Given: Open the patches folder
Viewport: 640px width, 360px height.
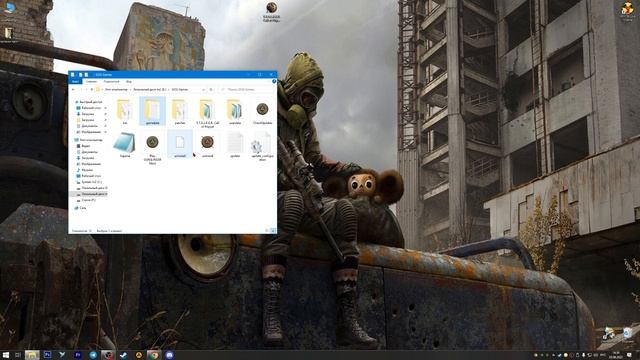Looking at the screenshot, I should pos(180,111).
